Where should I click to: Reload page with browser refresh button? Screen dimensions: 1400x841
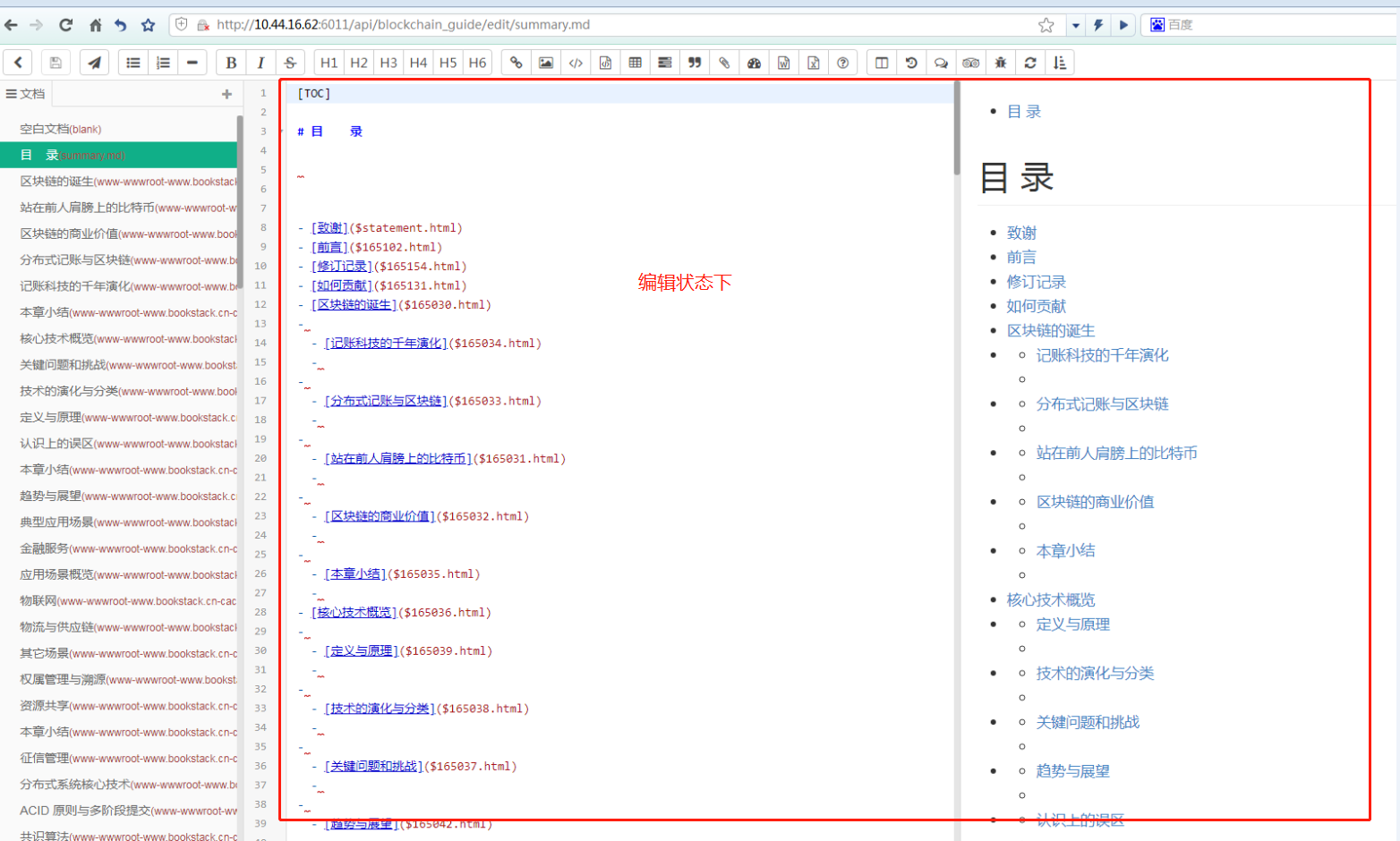pos(66,25)
